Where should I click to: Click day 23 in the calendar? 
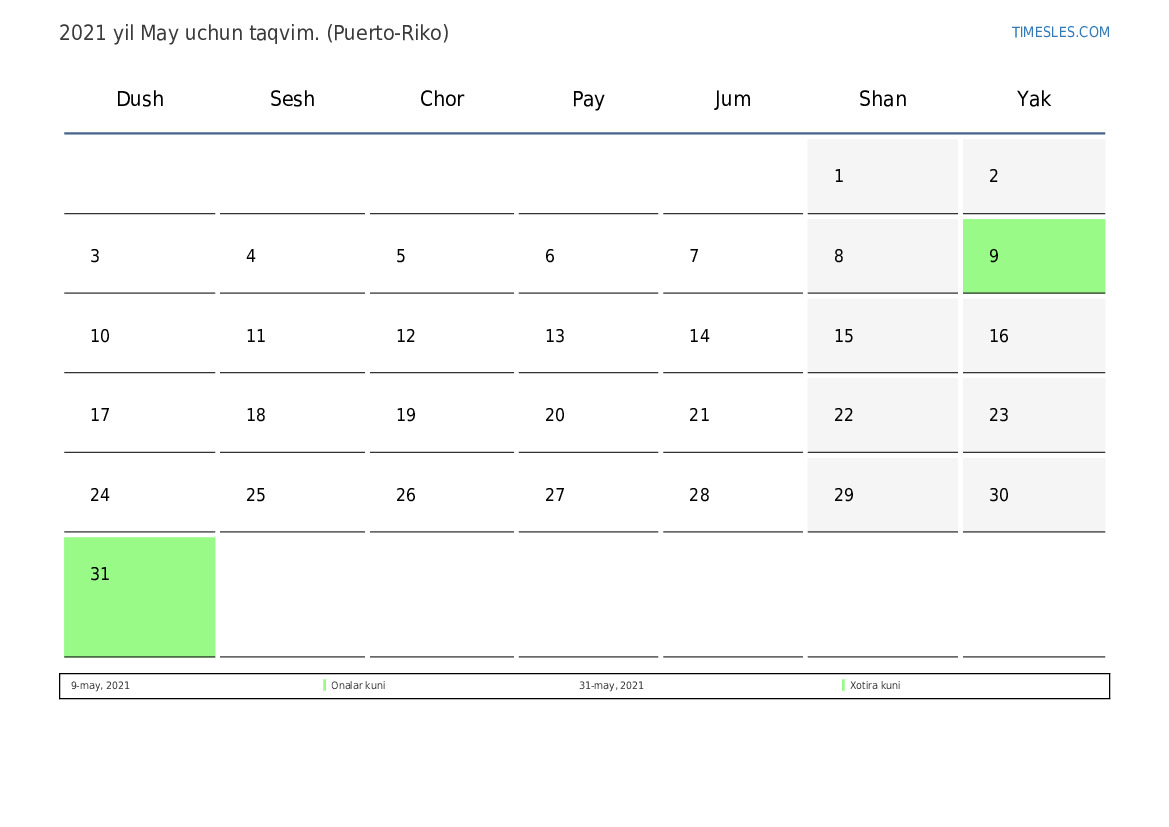[x=1033, y=415]
